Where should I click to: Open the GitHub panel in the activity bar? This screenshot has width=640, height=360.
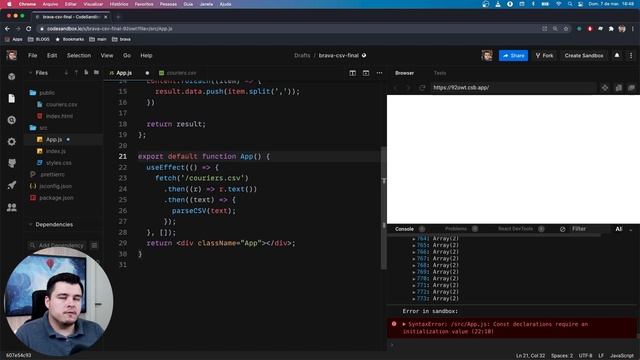[x=11, y=163]
